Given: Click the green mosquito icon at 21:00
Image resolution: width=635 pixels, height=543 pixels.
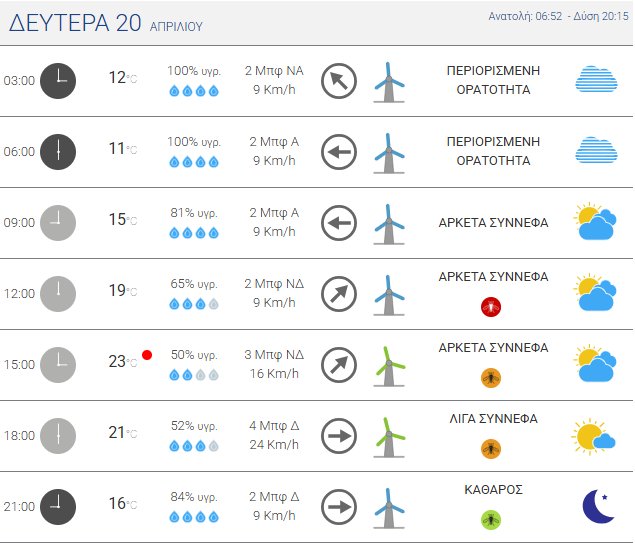Looking at the screenshot, I should pos(491,520).
